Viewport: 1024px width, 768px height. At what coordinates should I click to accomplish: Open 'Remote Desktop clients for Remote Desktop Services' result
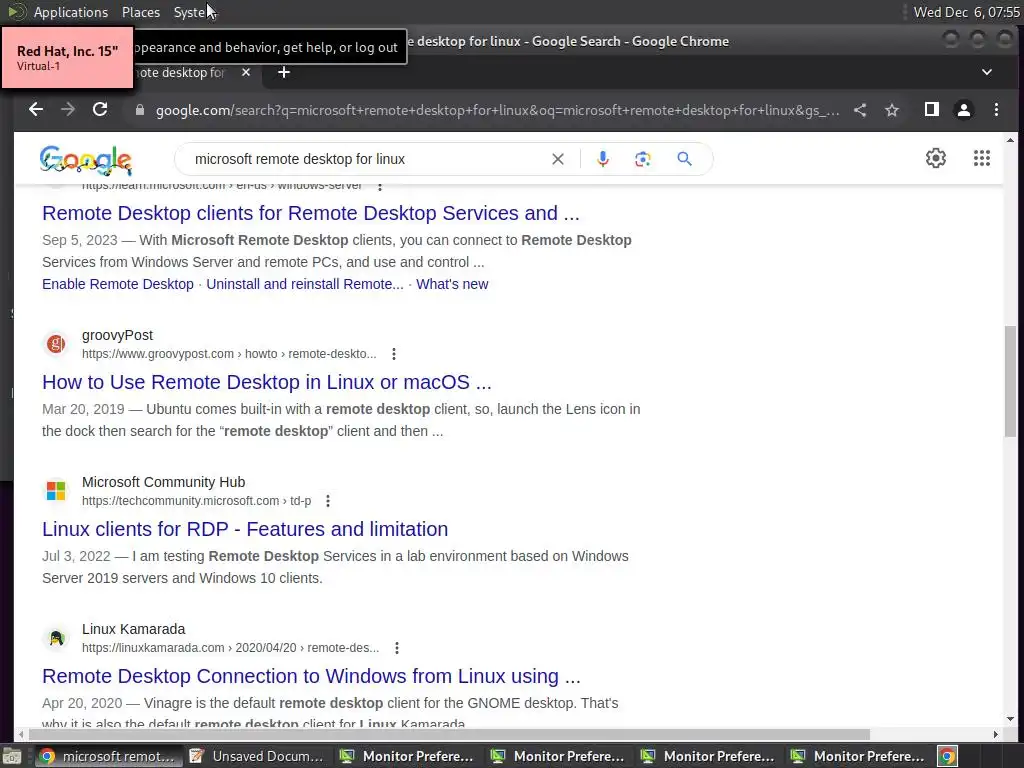pyautogui.click(x=311, y=213)
